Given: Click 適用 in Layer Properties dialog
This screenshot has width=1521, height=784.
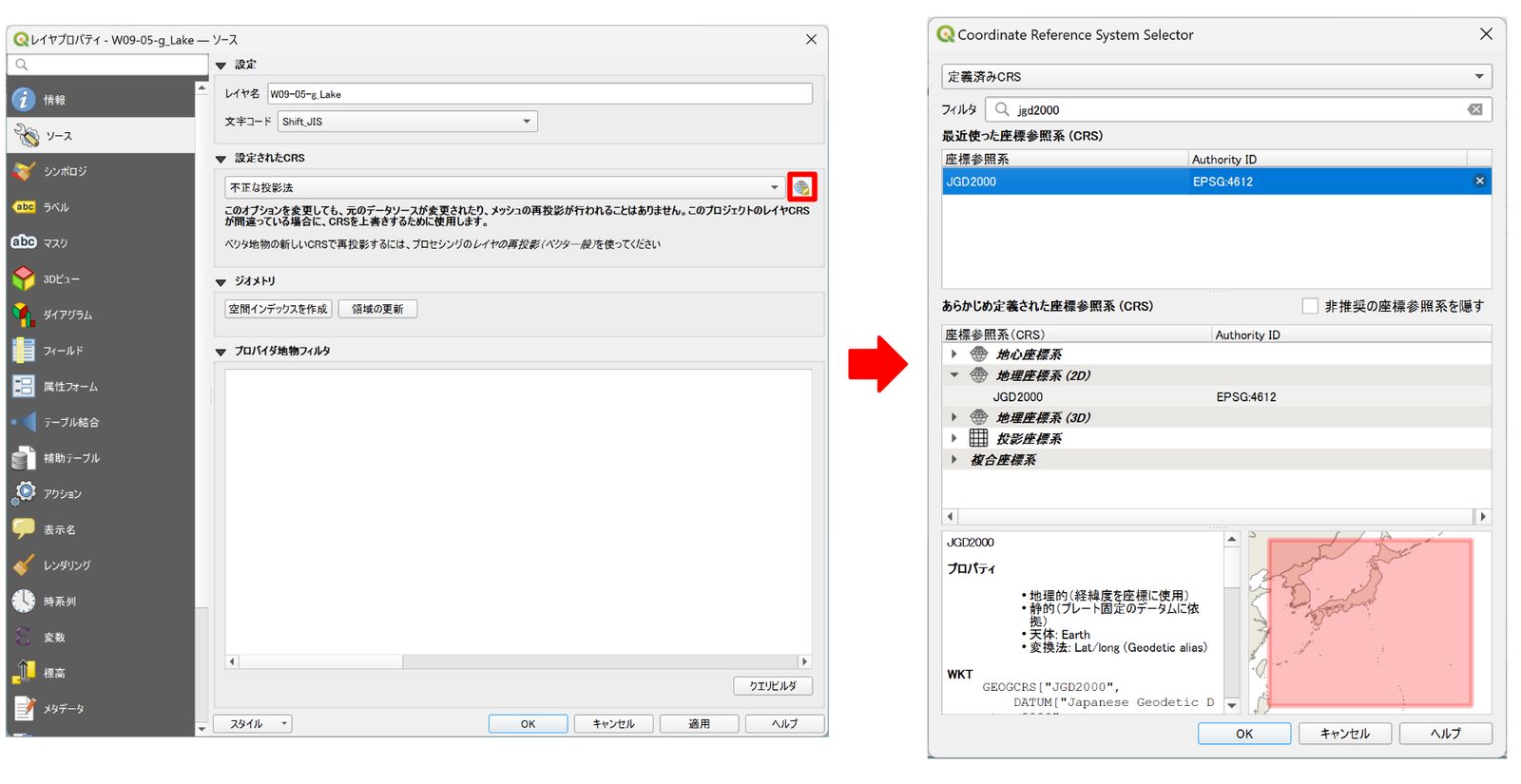Looking at the screenshot, I should [699, 724].
